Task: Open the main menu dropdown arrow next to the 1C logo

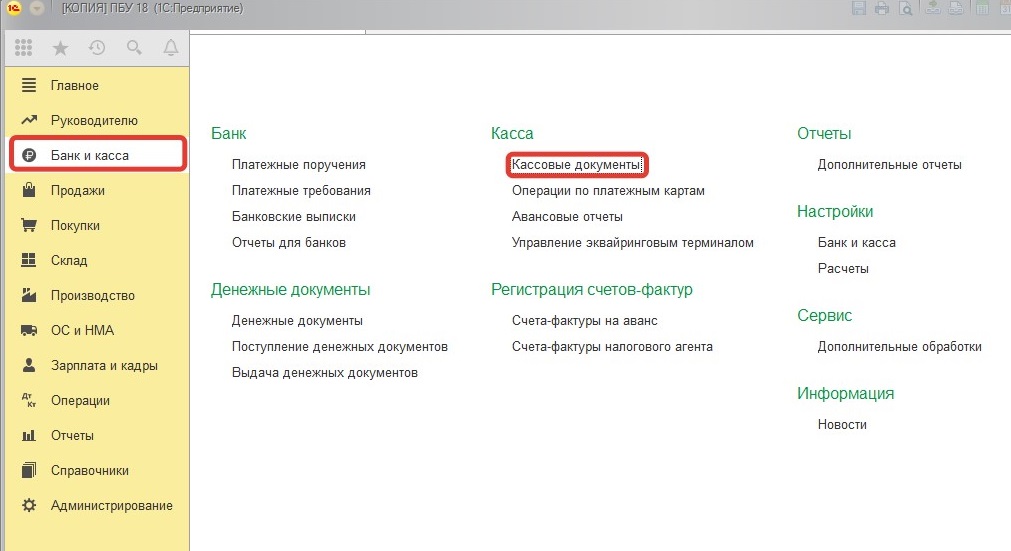Action: (37, 8)
